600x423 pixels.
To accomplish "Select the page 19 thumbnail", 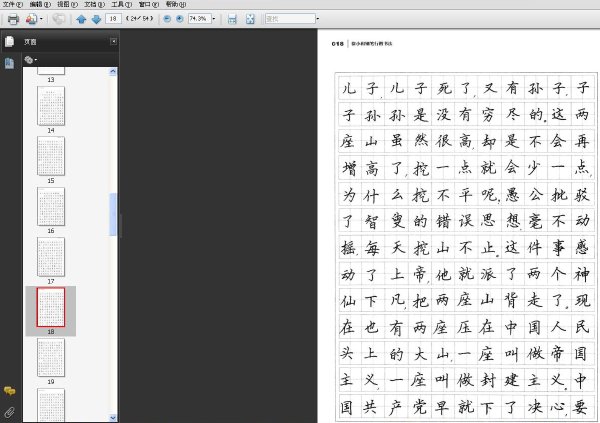I will 51,358.
